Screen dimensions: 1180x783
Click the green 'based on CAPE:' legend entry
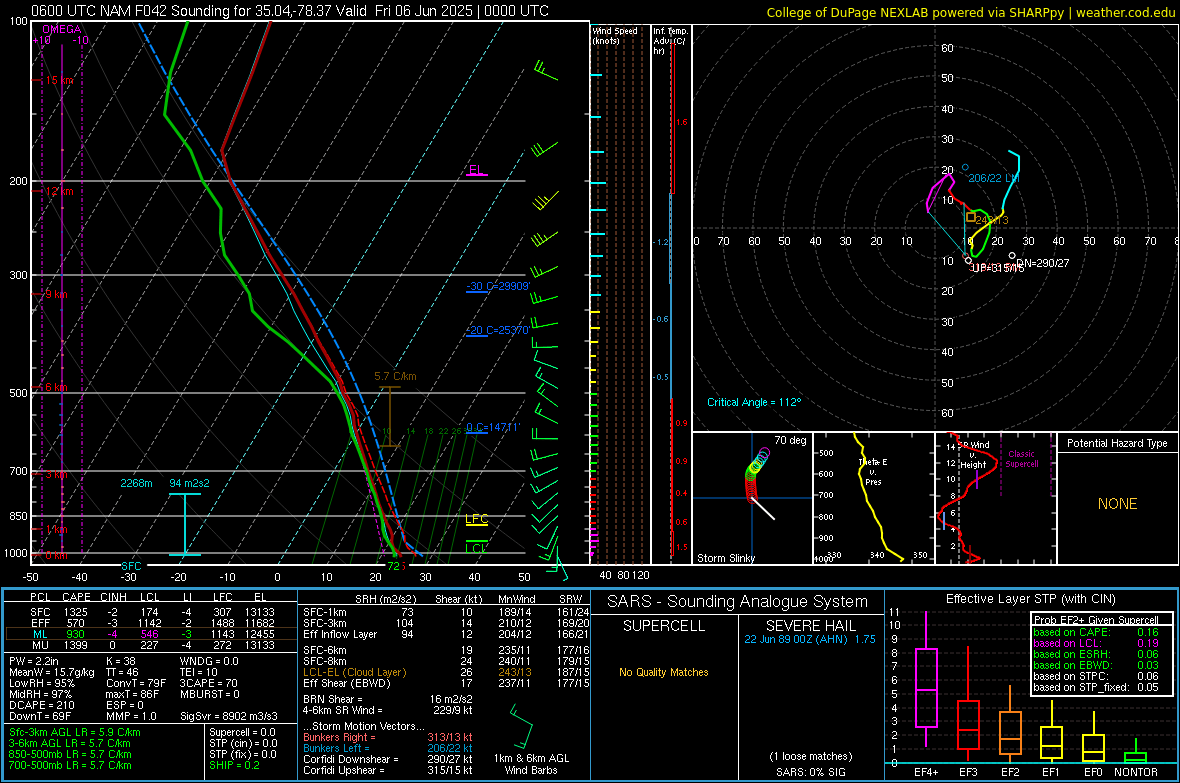tap(1072, 632)
